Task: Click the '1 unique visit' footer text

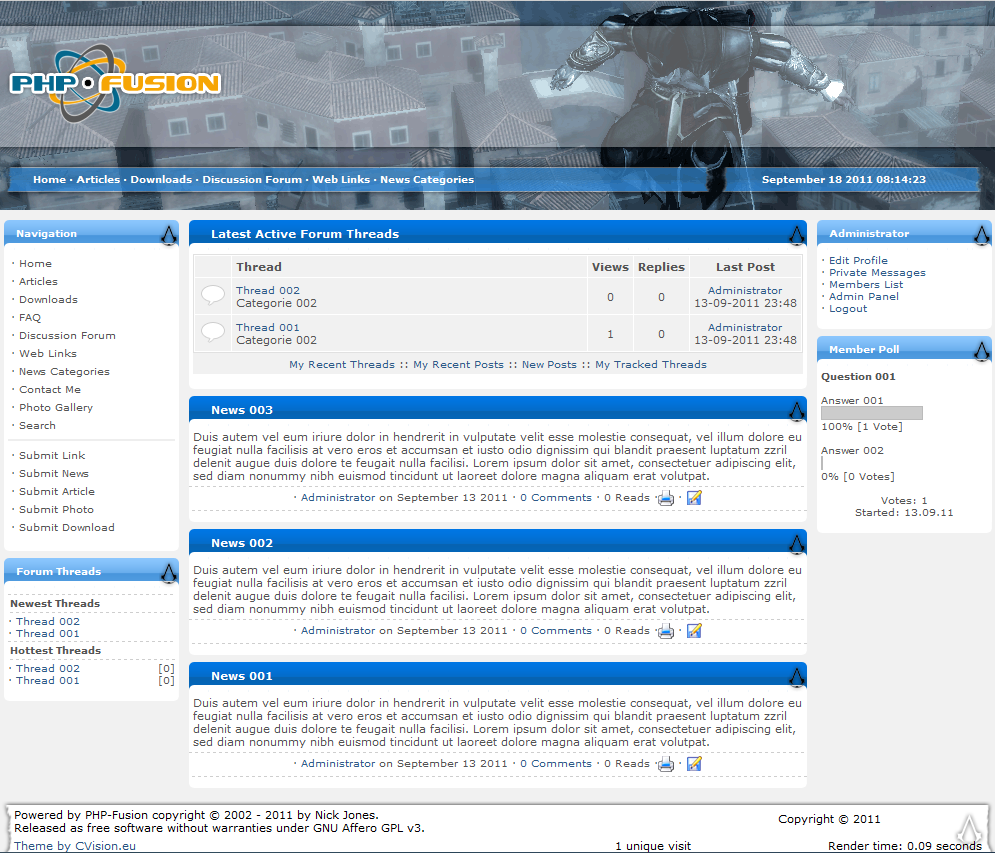Action: coord(653,846)
